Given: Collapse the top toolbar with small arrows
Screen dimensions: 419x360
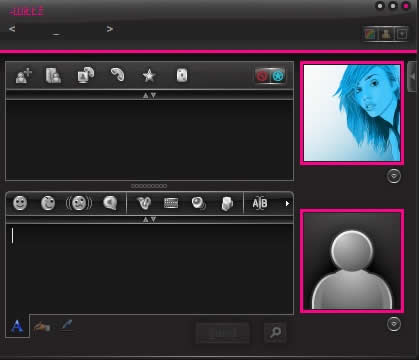Looking at the screenshot, I should tap(149, 95).
